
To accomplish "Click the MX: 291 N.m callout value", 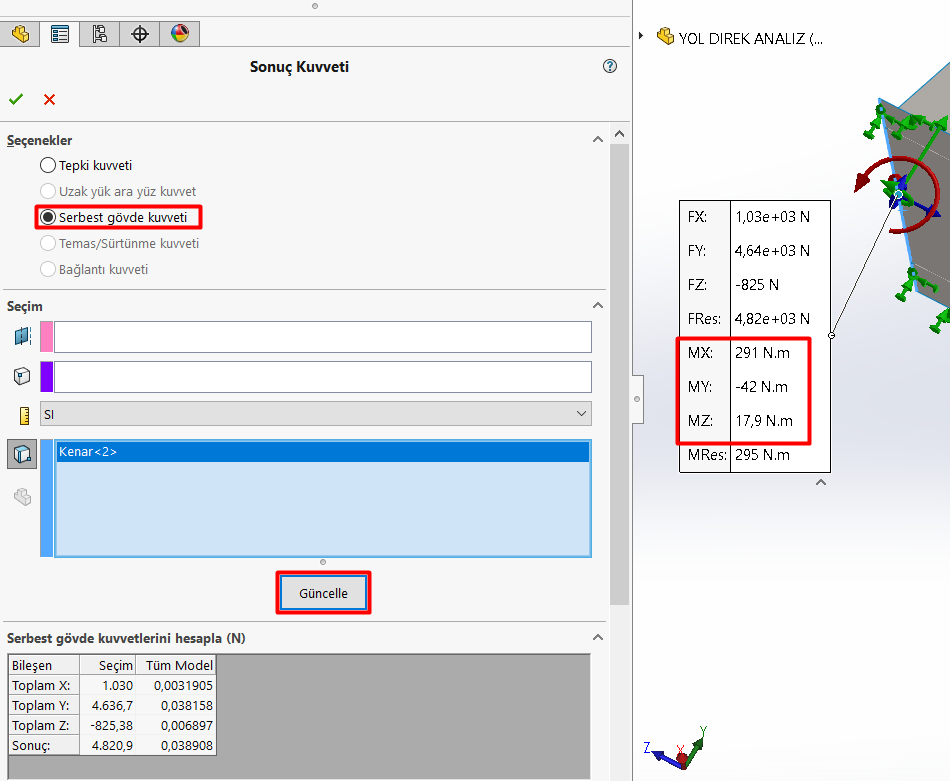I will pyautogui.click(x=762, y=353).
